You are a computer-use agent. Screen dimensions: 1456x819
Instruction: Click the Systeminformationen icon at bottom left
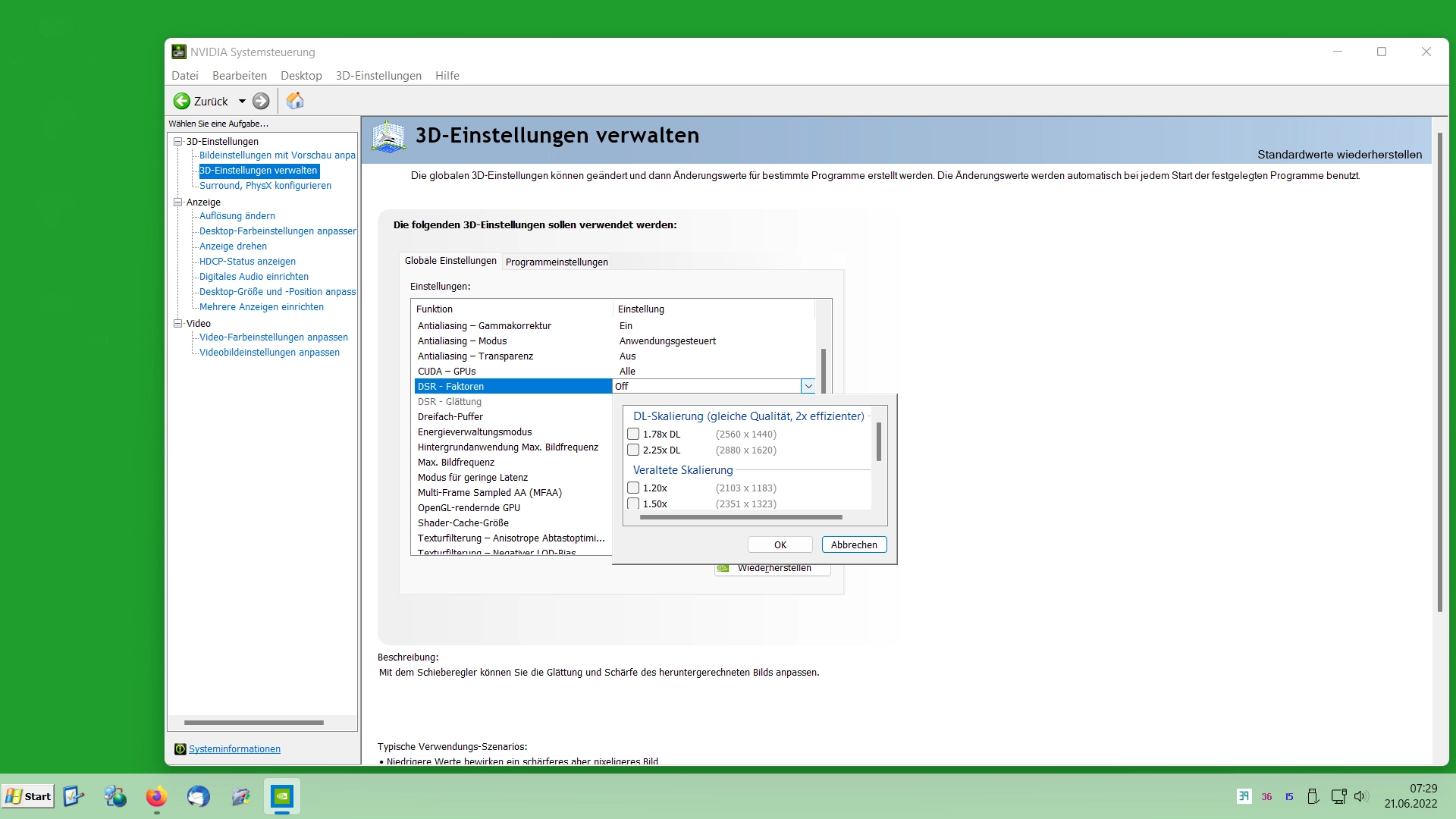point(180,749)
